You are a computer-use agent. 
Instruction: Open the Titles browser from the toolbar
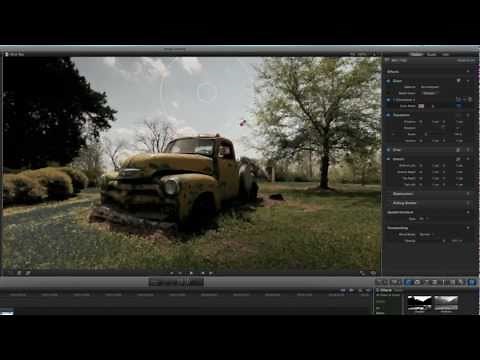click(x=443, y=282)
